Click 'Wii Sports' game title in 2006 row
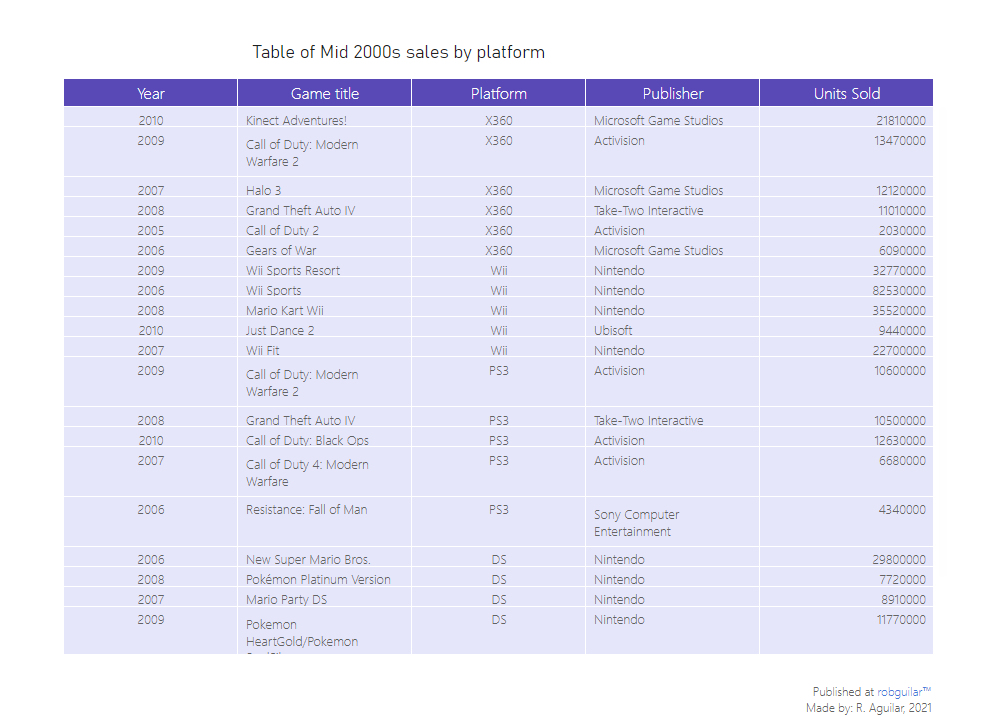 273,291
